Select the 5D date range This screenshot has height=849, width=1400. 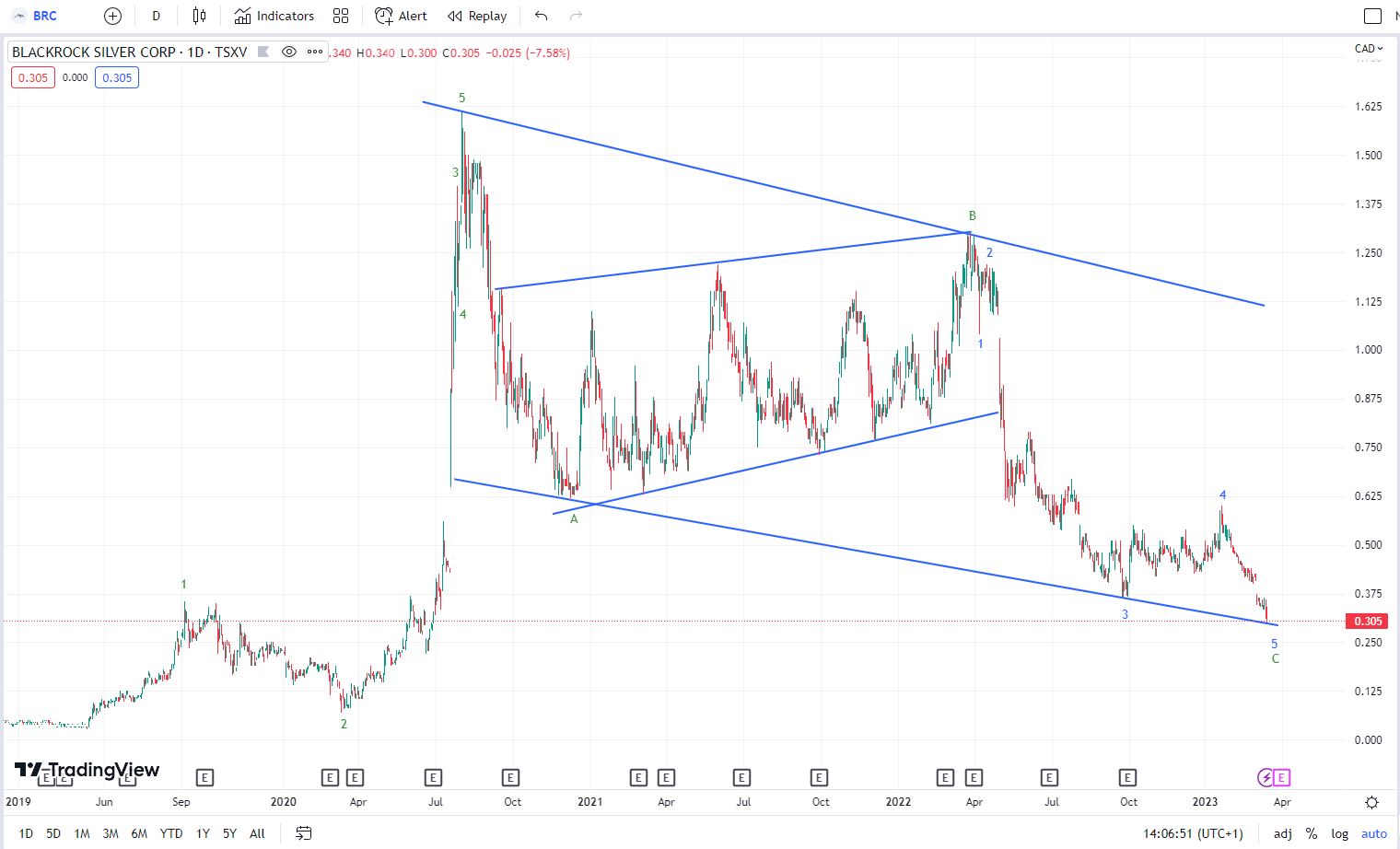pos(53,833)
